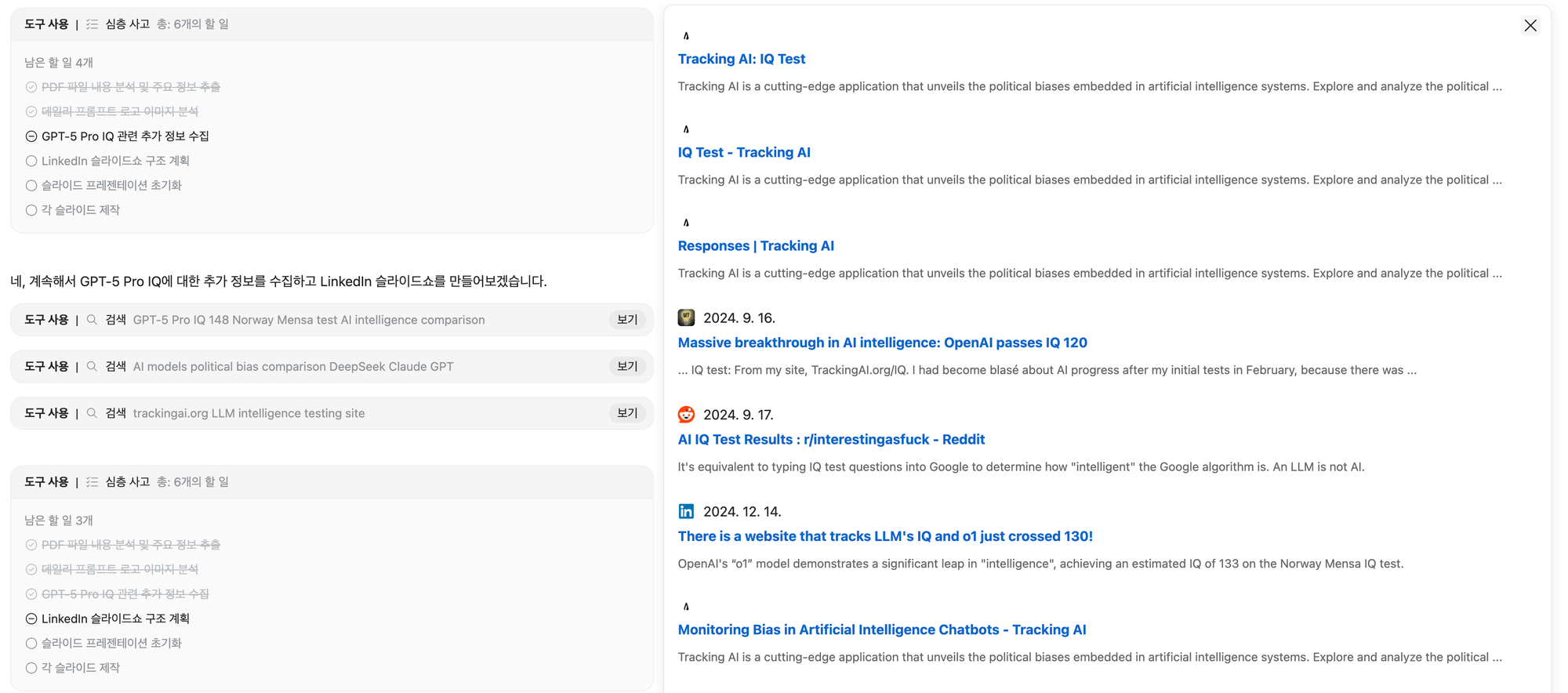
Task: View results for GPT-5 Pro IQ 148 search
Action: 626,320
